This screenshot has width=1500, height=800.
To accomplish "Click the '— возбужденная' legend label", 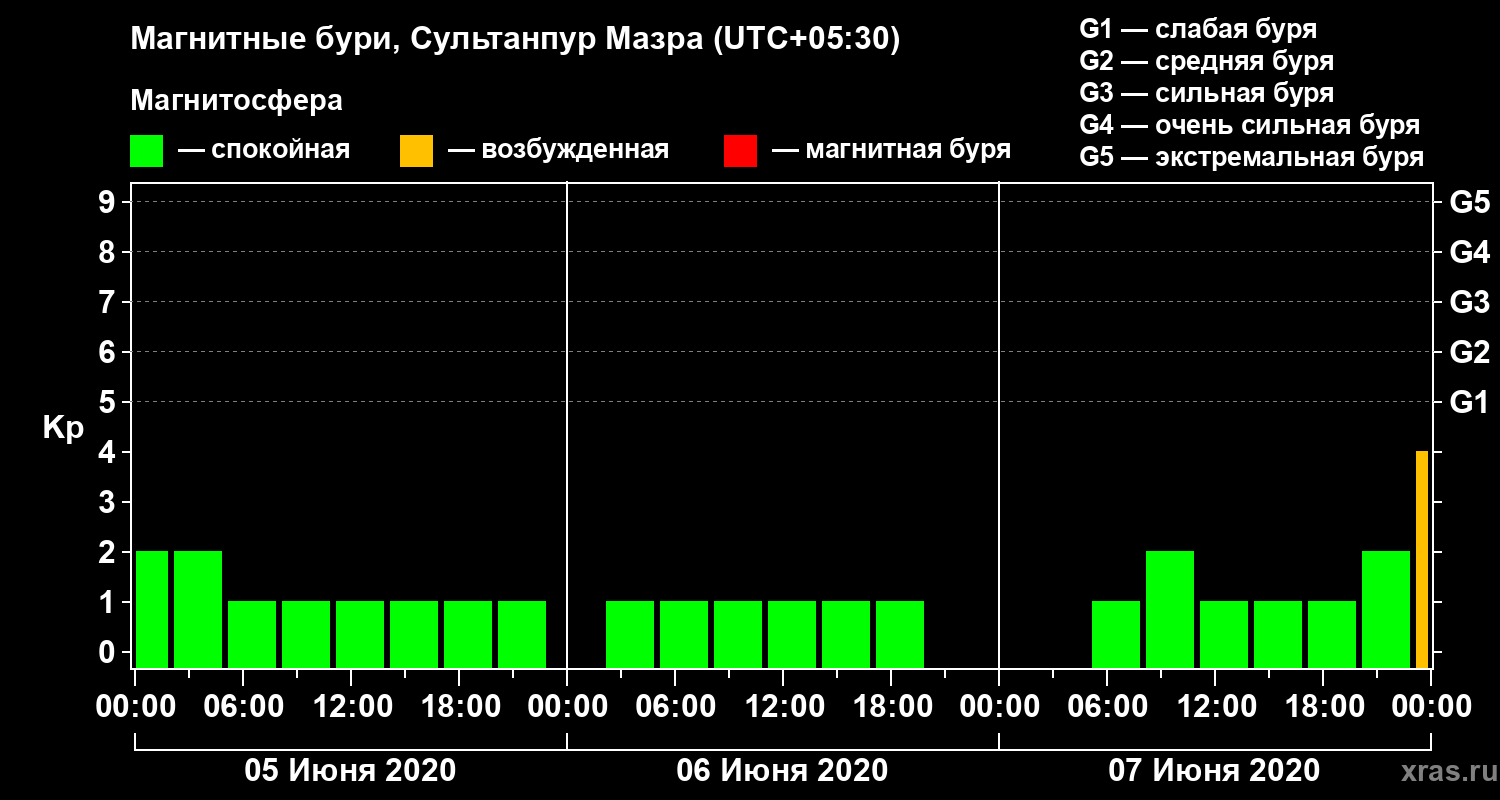I will (559, 151).
